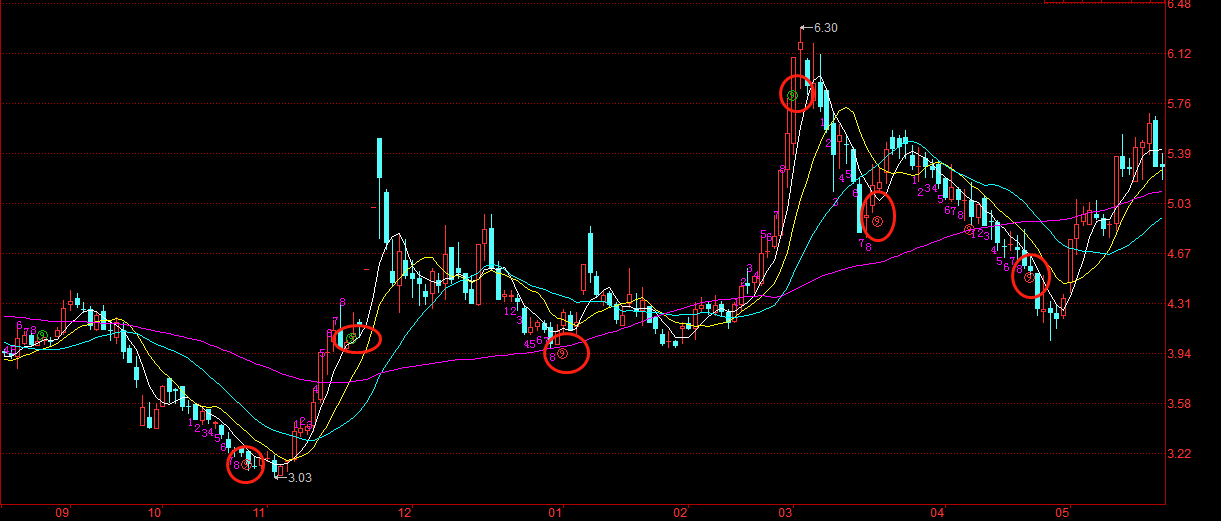Click the red-circled green 9 marker near the 6.30 peak
This screenshot has height=521, width=1221.
point(792,96)
